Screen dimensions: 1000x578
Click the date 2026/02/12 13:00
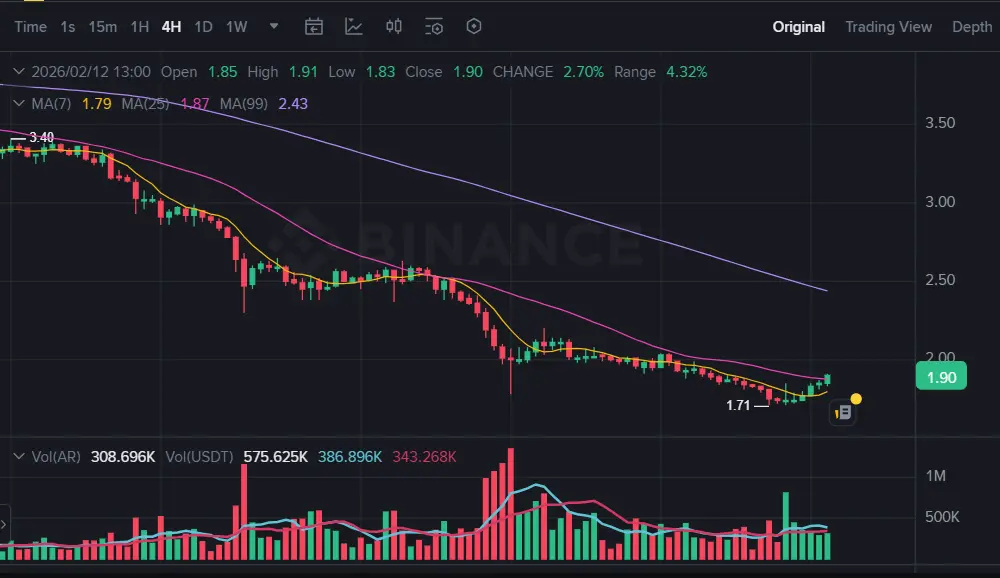[x=91, y=72]
